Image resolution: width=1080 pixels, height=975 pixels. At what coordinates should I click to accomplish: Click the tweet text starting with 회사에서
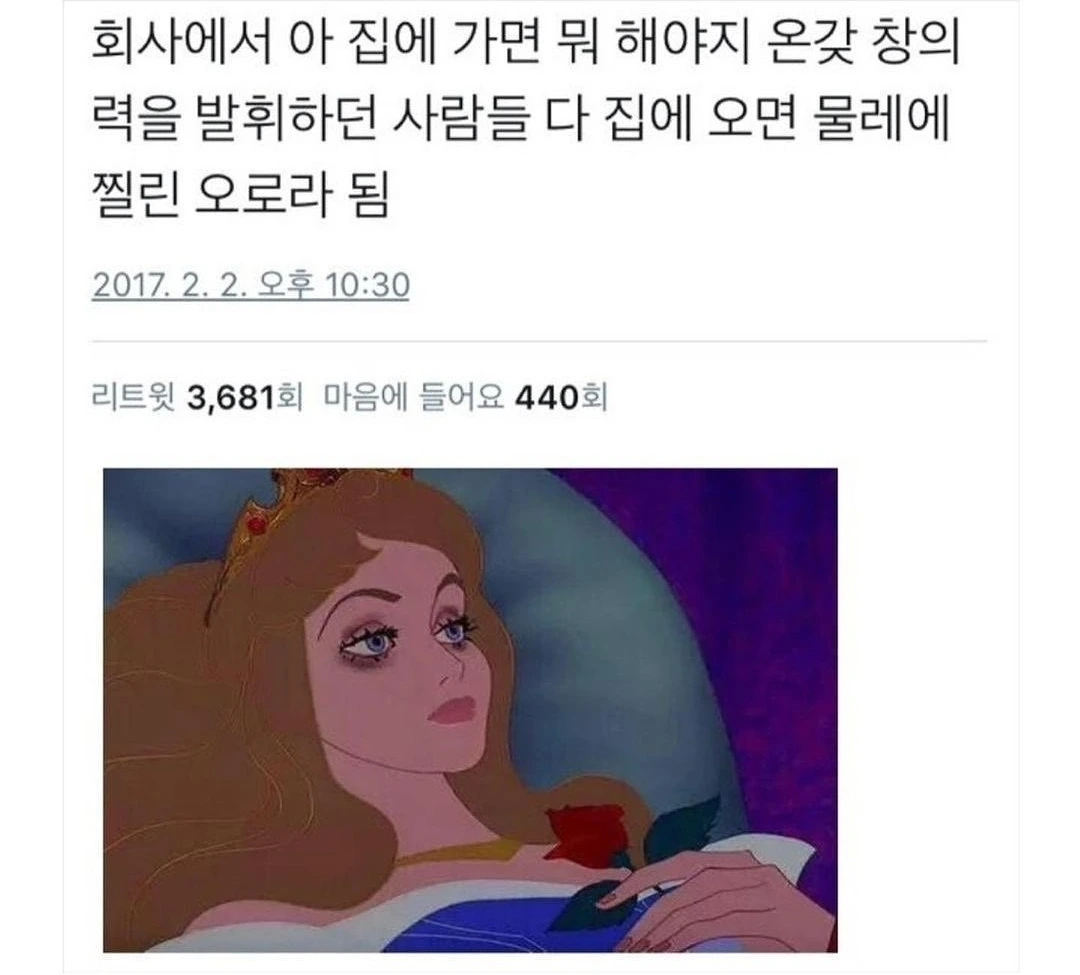(x=526, y=122)
